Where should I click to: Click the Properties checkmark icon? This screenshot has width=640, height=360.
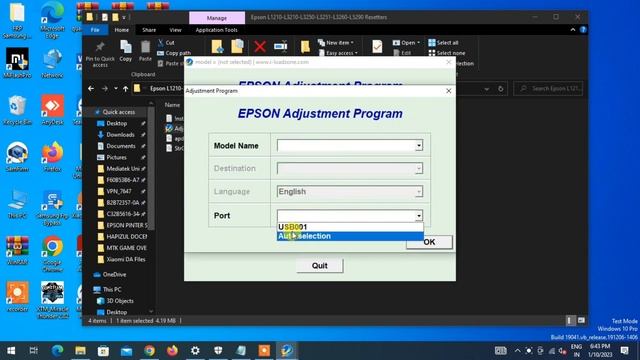[377, 47]
